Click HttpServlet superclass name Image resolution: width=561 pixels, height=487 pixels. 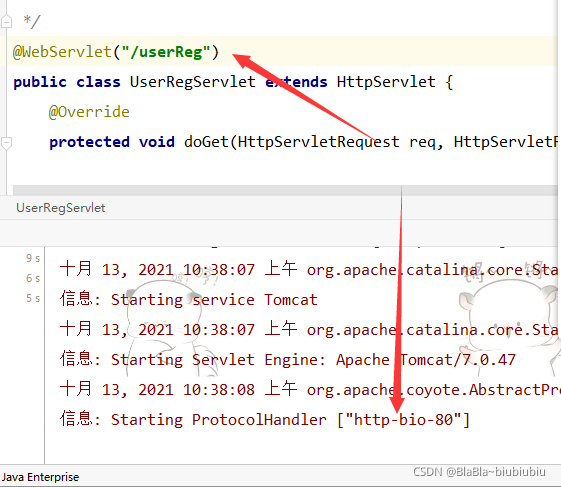pyautogui.click(x=386, y=82)
